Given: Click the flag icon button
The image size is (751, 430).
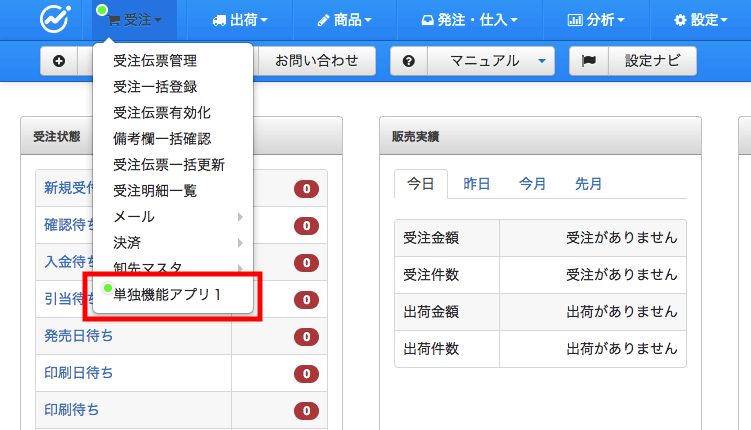Looking at the screenshot, I should pyautogui.click(x=589, y=62).
